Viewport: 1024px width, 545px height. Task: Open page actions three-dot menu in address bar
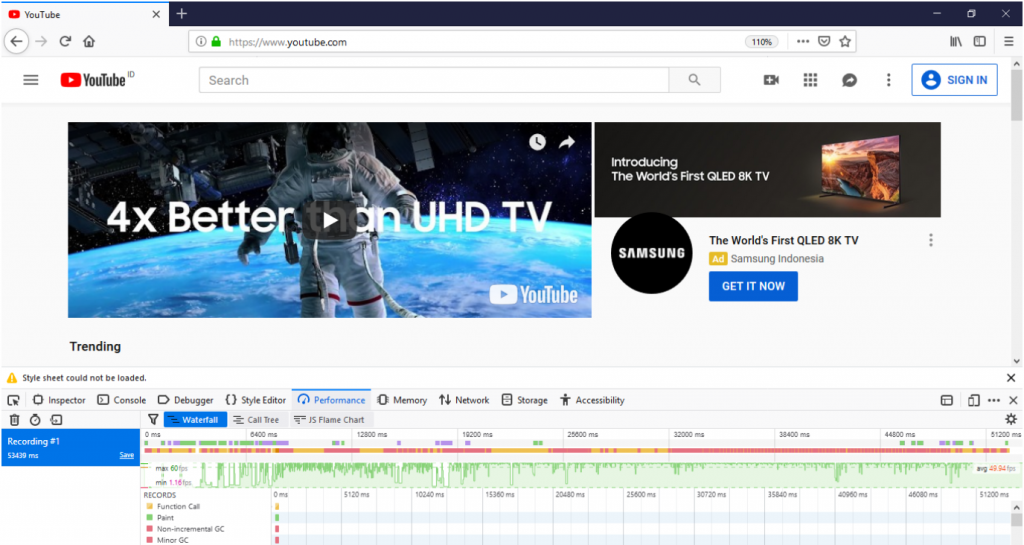[x=803, y=41]
